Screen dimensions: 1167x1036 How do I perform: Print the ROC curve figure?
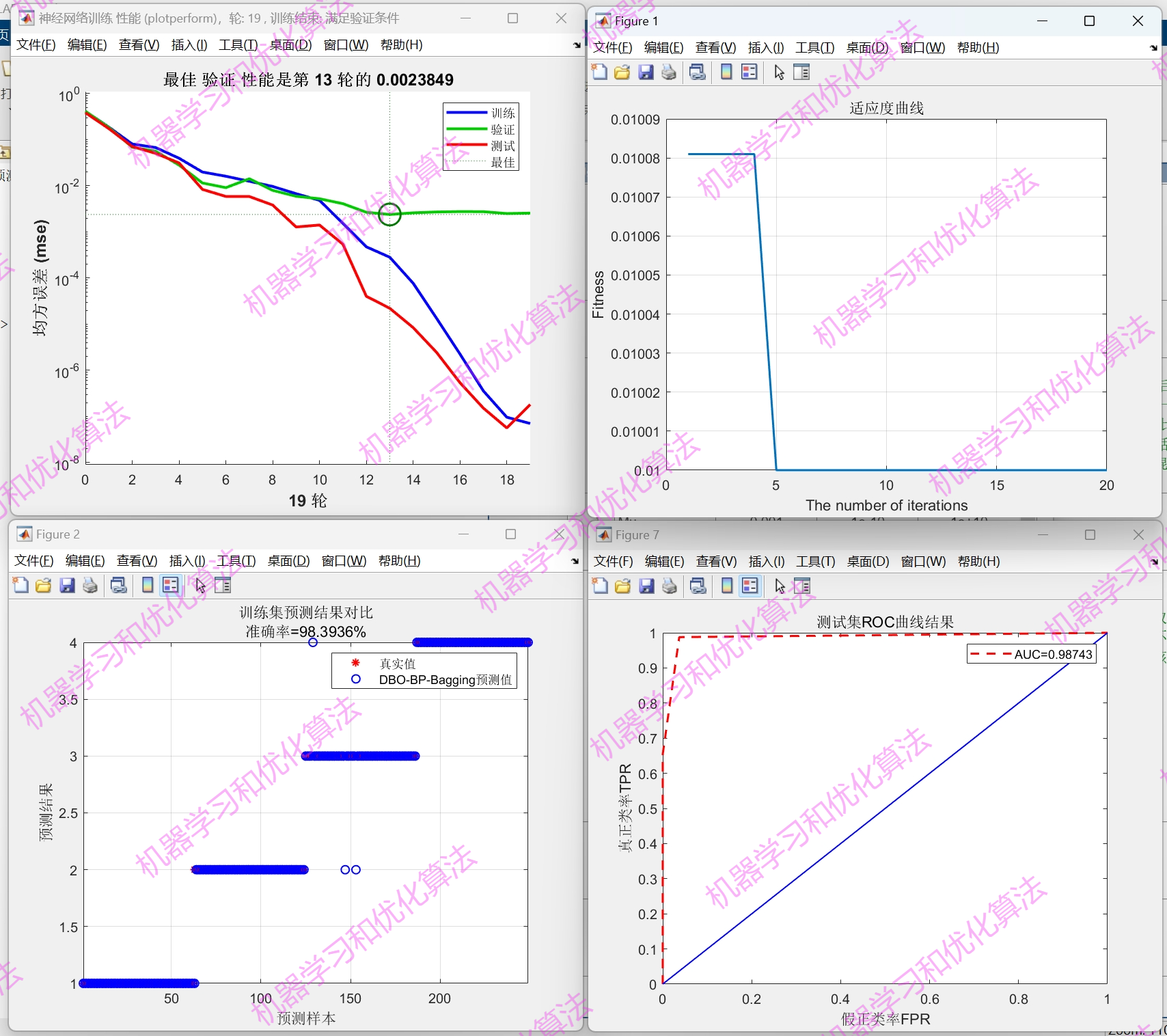[668, 586]
